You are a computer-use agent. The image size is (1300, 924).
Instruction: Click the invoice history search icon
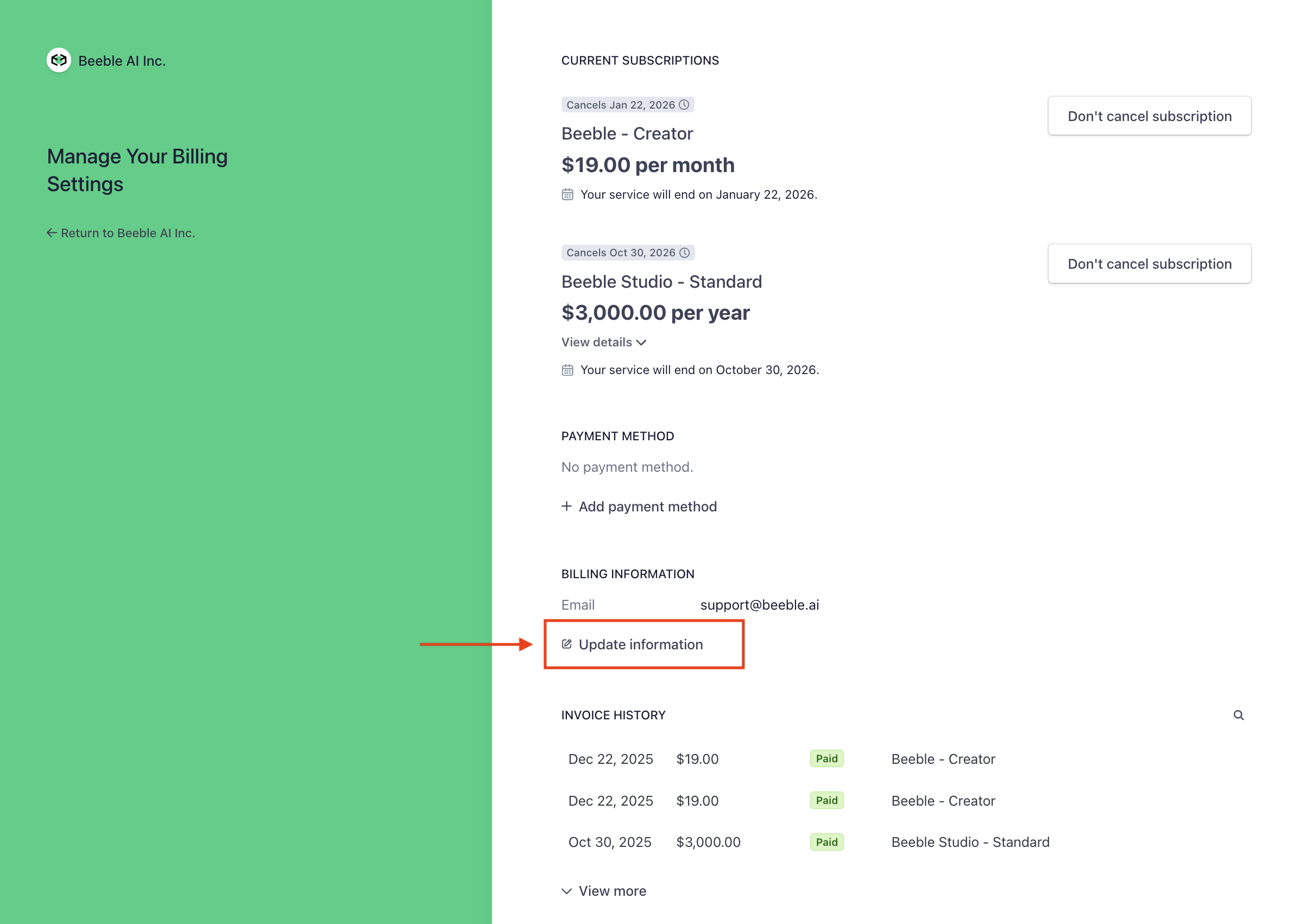(x=1238, y=715)
